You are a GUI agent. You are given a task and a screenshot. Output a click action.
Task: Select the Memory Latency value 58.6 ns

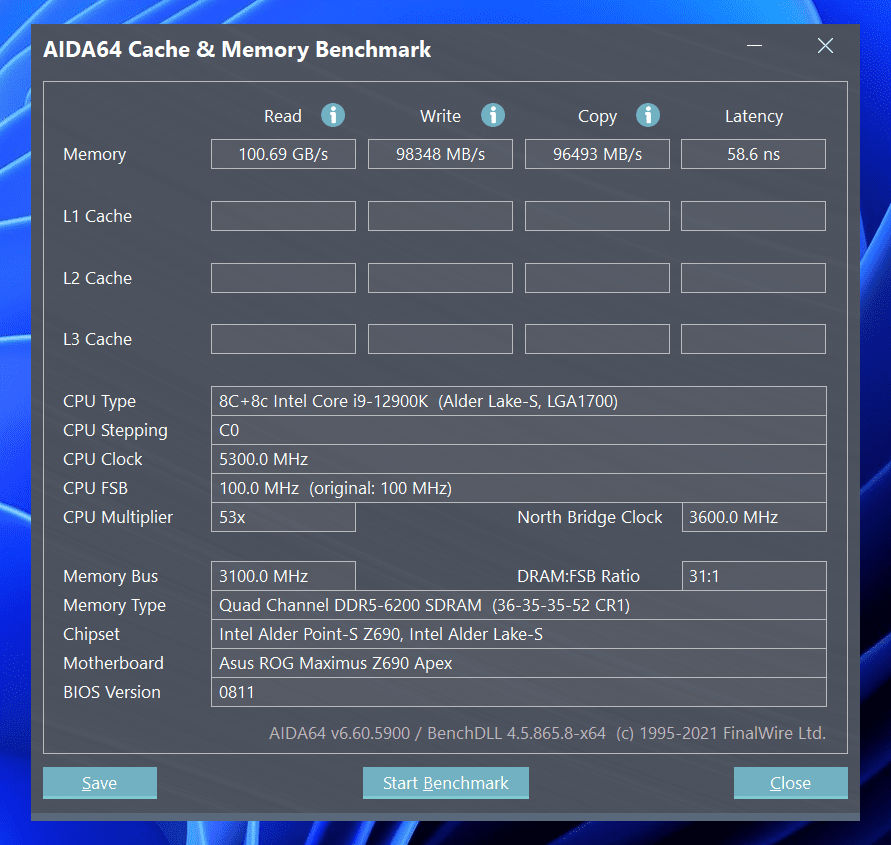pyautogui.click(x=753, y=154)
